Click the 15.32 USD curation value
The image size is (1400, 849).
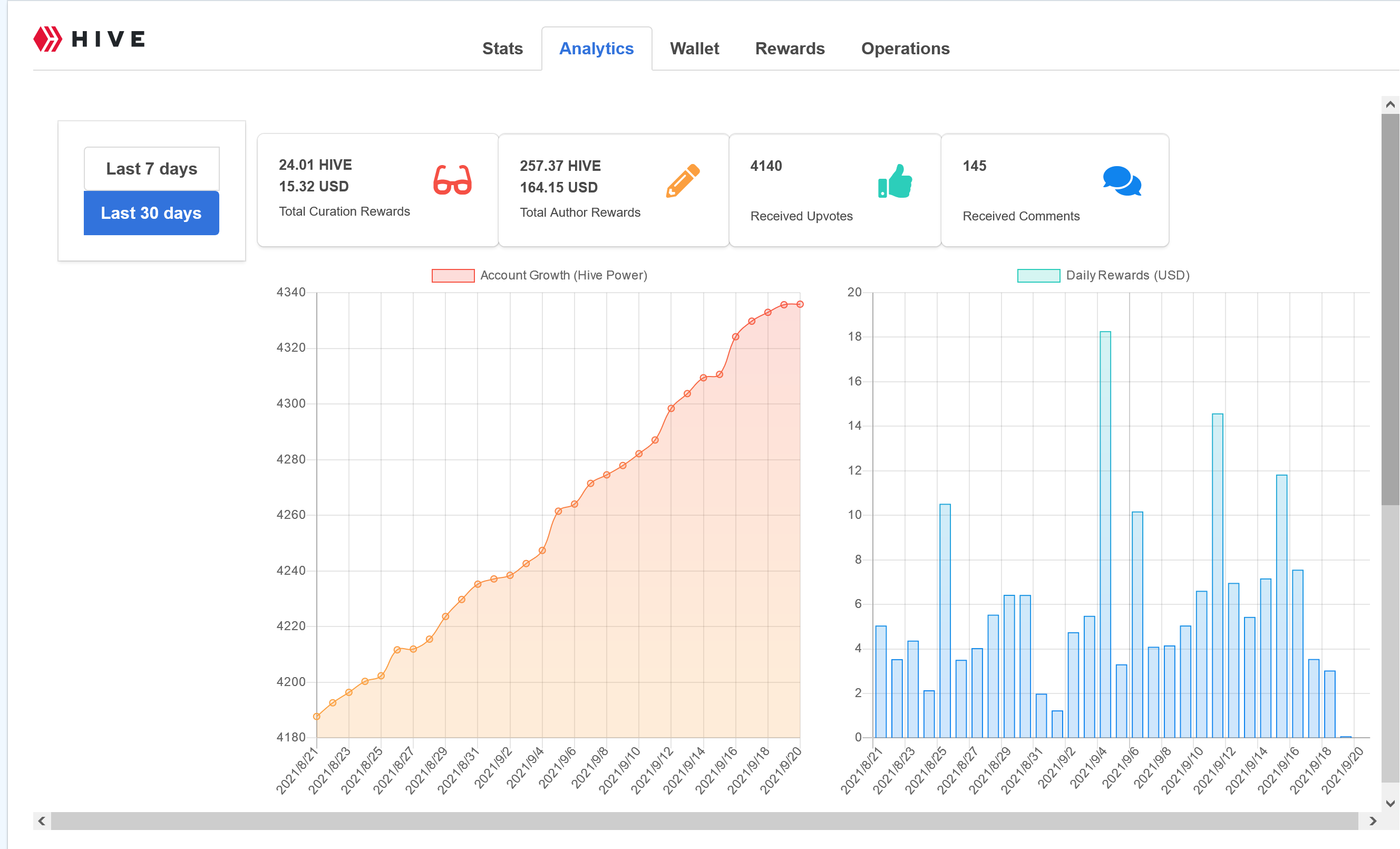[314, 186]
